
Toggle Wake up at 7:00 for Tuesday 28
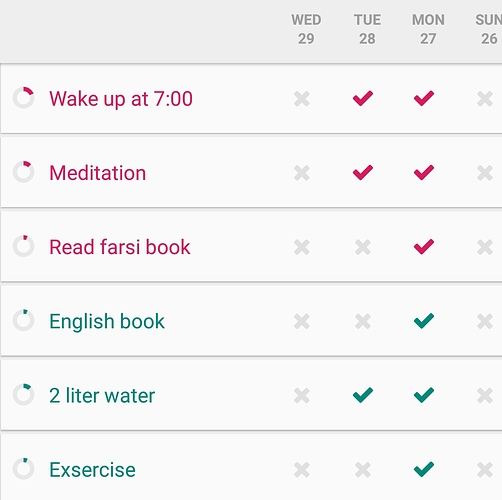click(x=363, y=98)
